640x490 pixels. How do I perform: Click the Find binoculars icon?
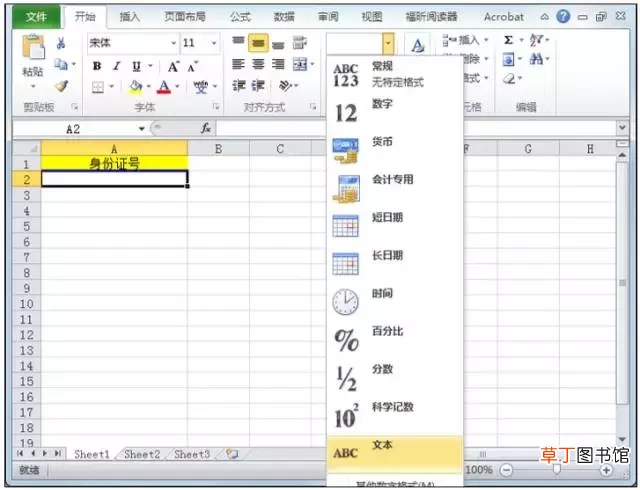(x=536, y=60)
